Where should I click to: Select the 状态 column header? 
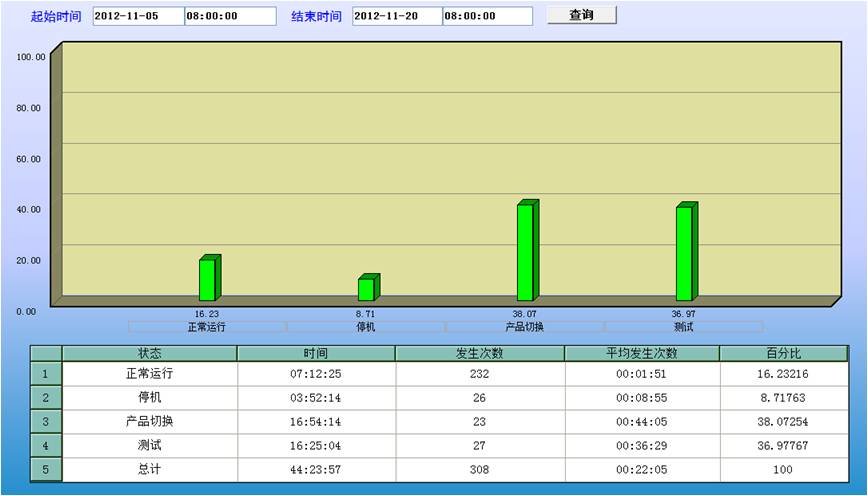click(149, 353)
